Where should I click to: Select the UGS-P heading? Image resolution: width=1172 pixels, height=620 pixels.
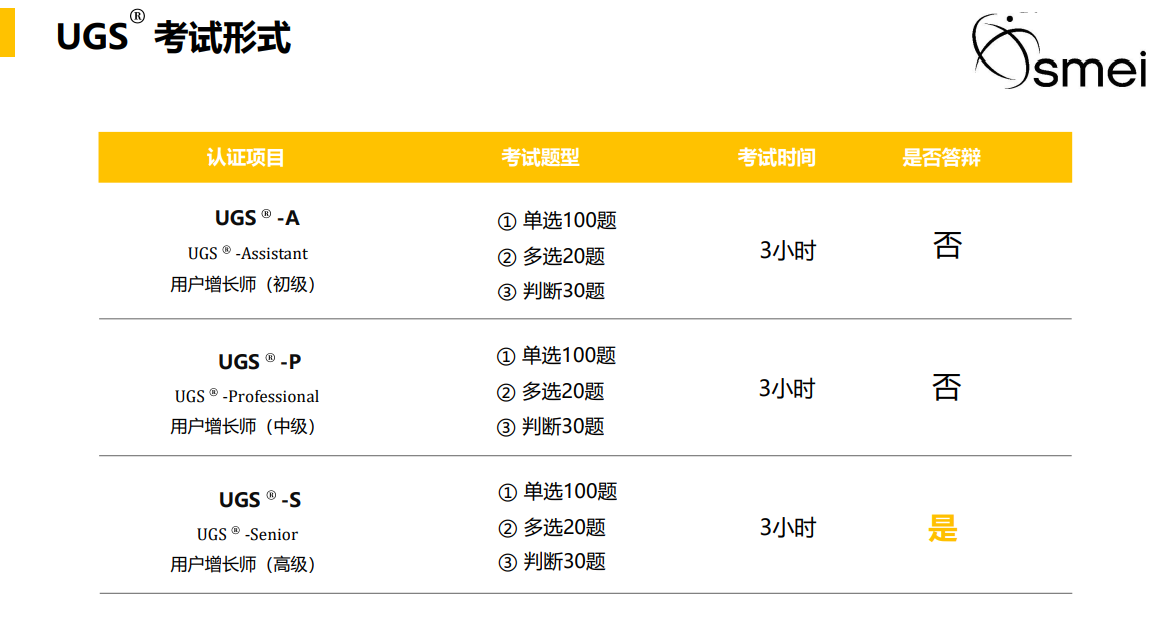[259, 361]
